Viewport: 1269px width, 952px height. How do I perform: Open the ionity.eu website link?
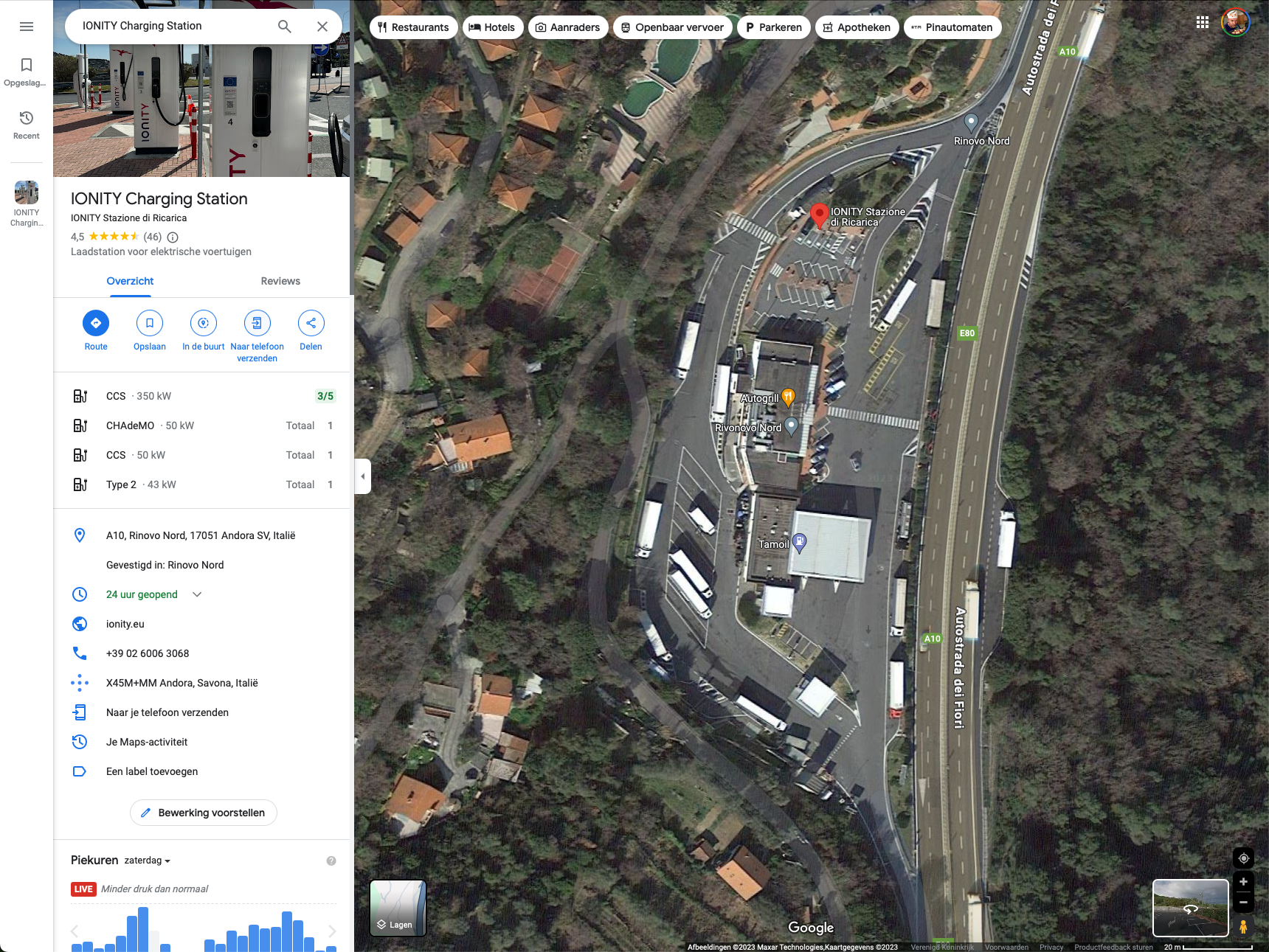202,624
